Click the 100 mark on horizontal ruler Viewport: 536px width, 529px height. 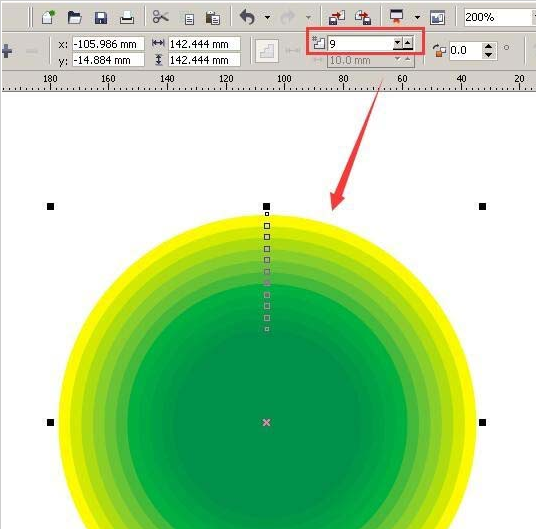tap(284, 79)
